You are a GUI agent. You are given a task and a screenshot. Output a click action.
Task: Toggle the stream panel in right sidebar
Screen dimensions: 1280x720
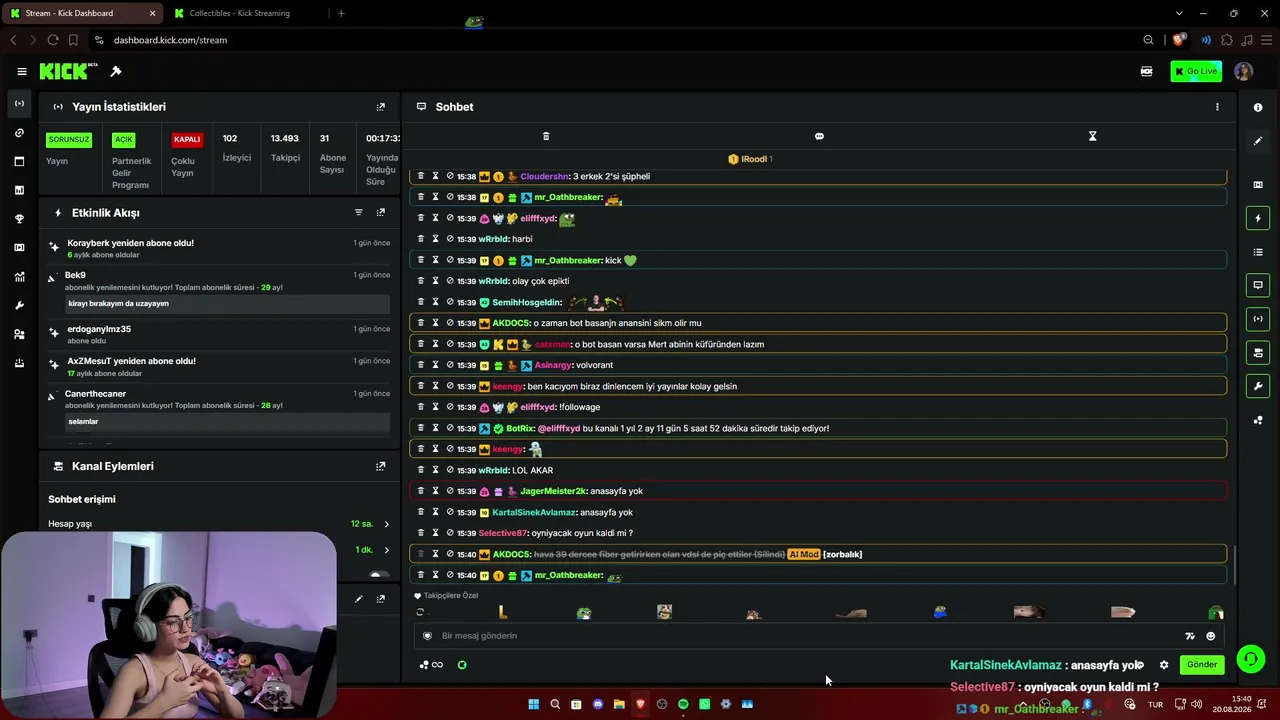click(x=1258, y=319)
